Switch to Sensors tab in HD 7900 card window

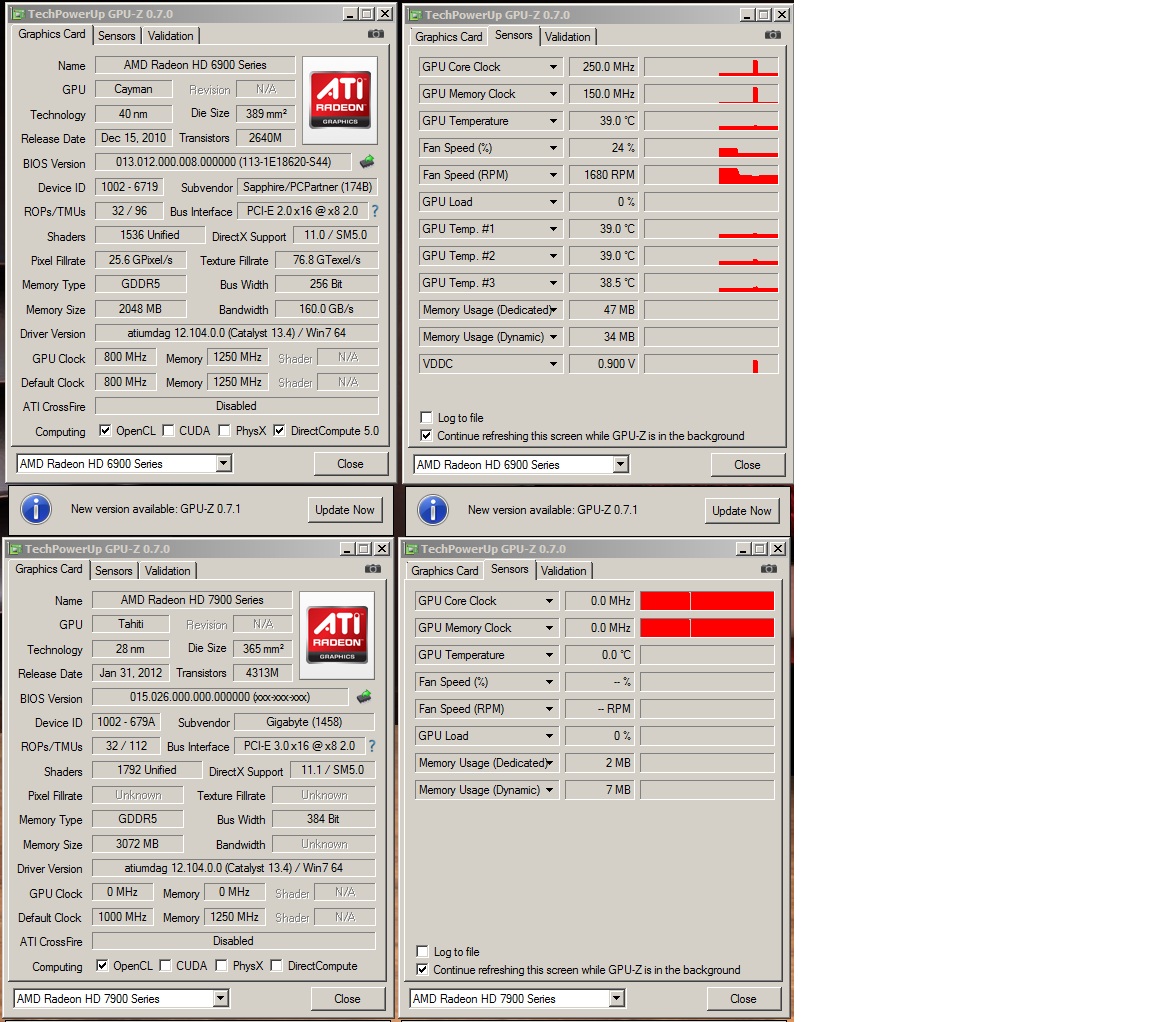click(x=113, y=570)
